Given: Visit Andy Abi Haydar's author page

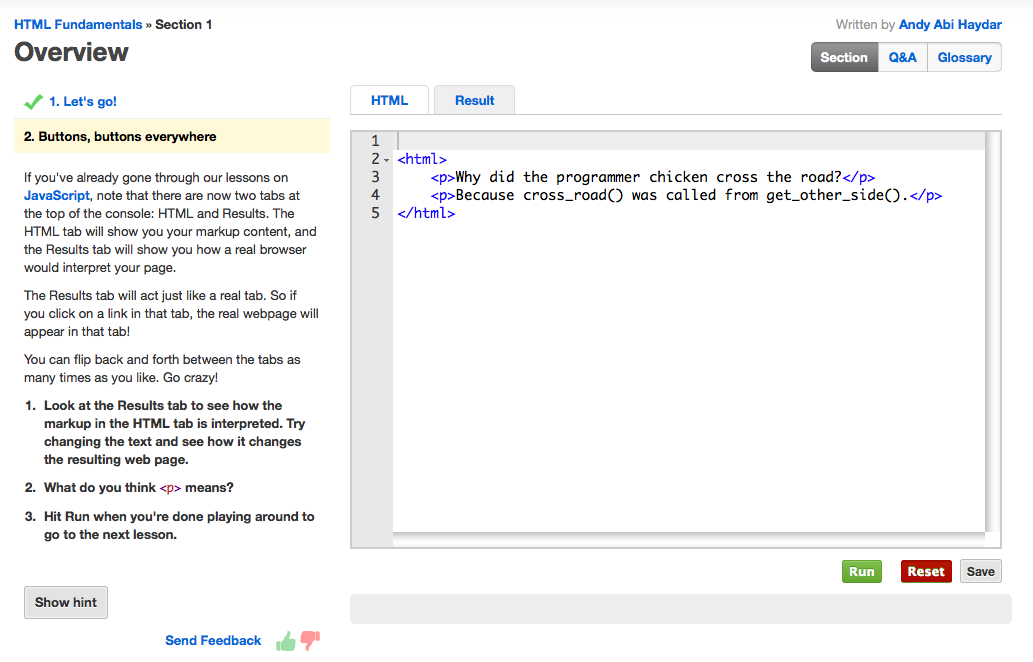Looking at the screenshot, I should [949, 24].
